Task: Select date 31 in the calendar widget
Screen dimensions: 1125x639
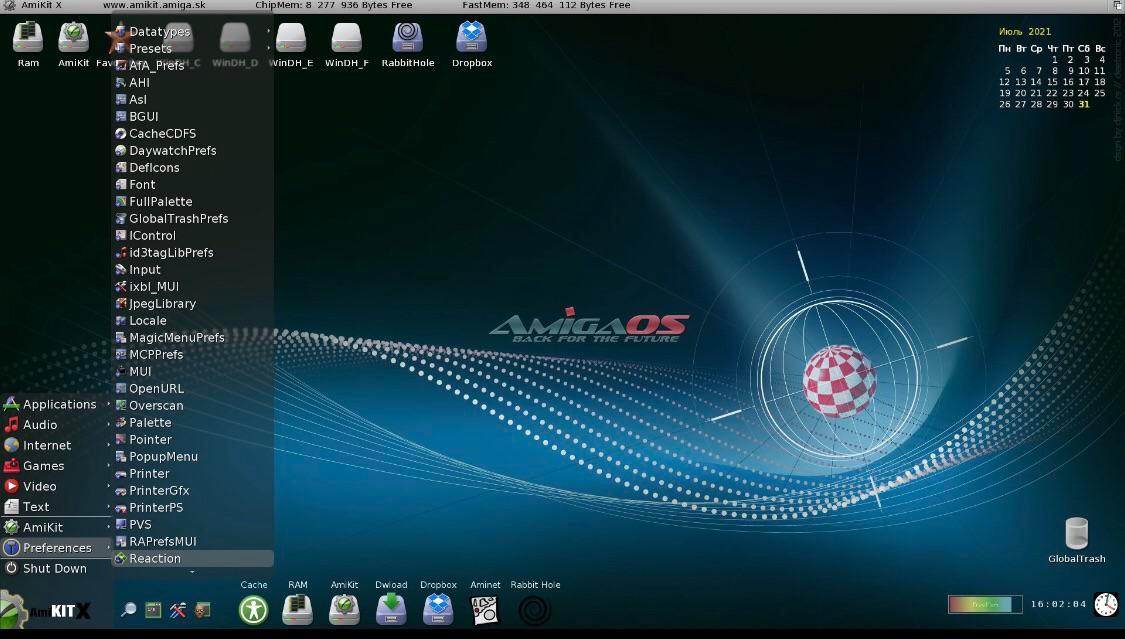Action: pos(1084,104)
